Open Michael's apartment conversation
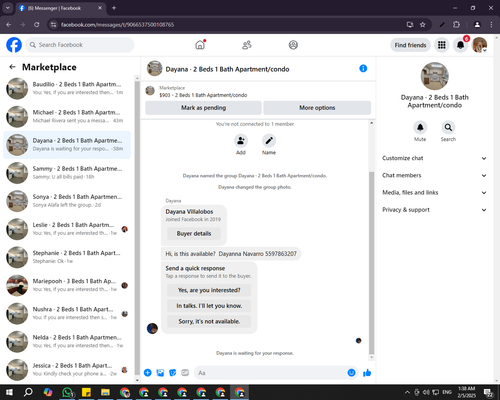Screen dimensions: 500x400 click(x=67, y=117)
